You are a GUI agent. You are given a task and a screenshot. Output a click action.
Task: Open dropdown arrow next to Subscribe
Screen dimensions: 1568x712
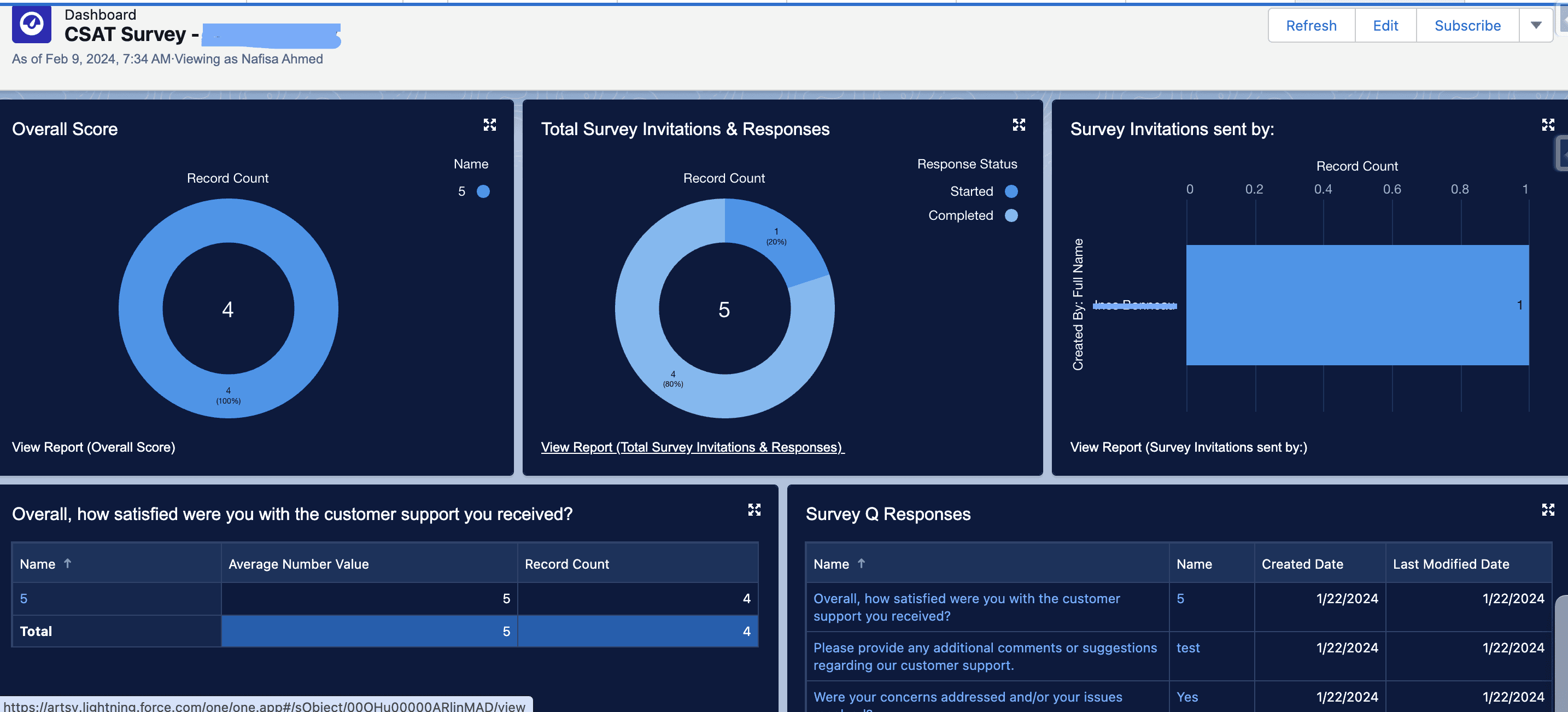1536,26
